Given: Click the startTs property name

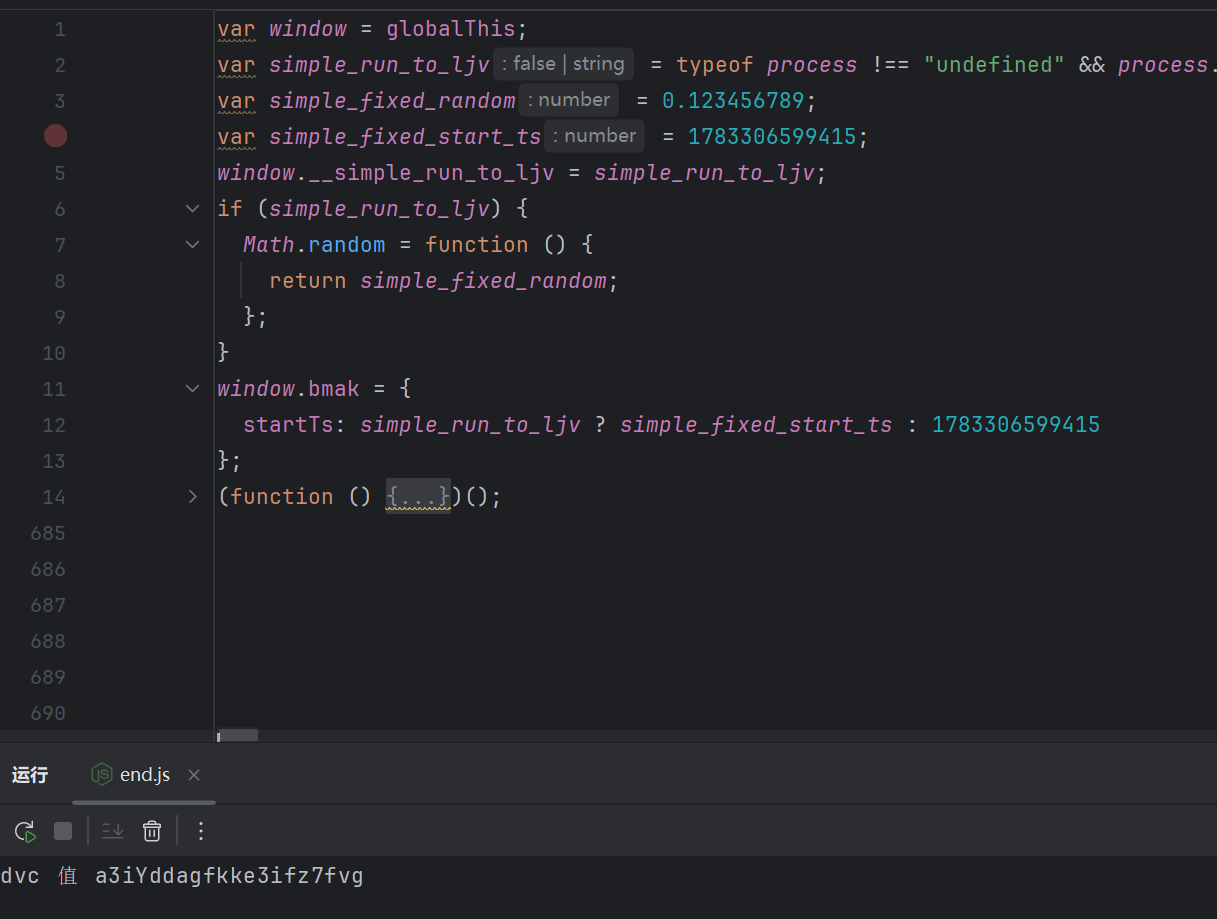Looking at the screenshot, I should pyautogui.click(x=289, y=425).
